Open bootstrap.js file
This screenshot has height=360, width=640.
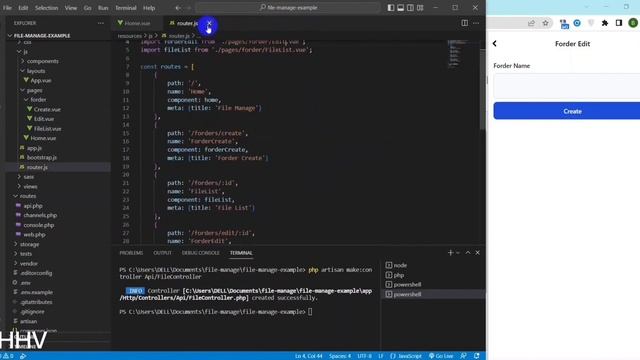[x=42, y=158]
